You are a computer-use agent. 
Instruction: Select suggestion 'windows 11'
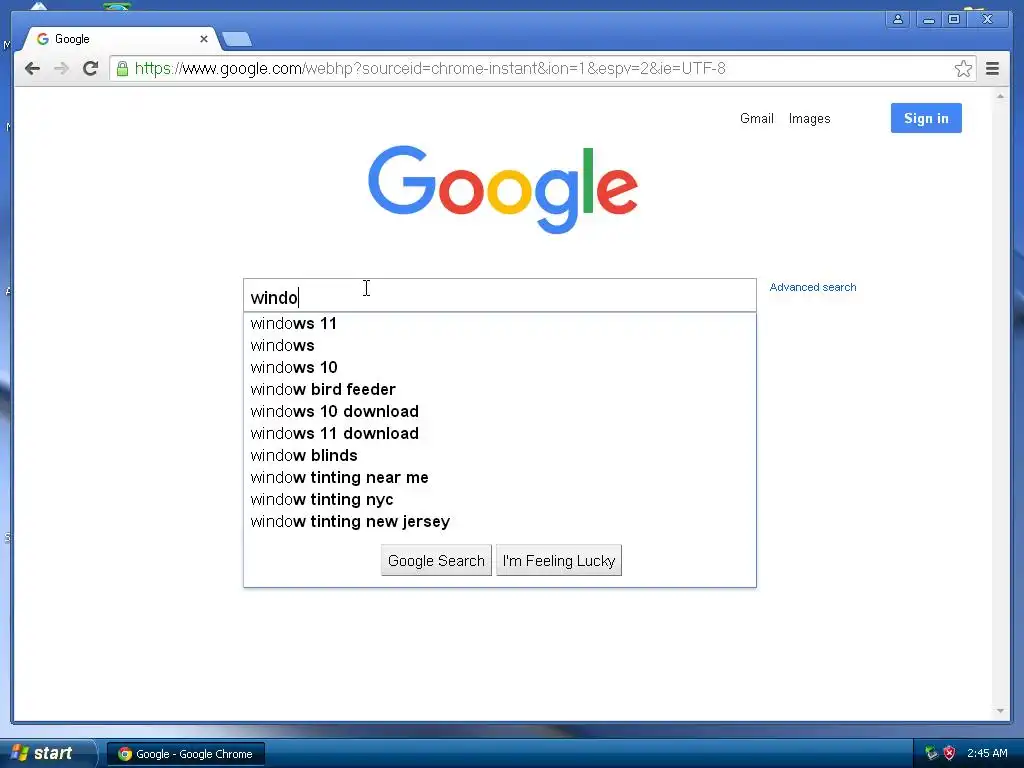pyautogui.click(x=500, y=323)
